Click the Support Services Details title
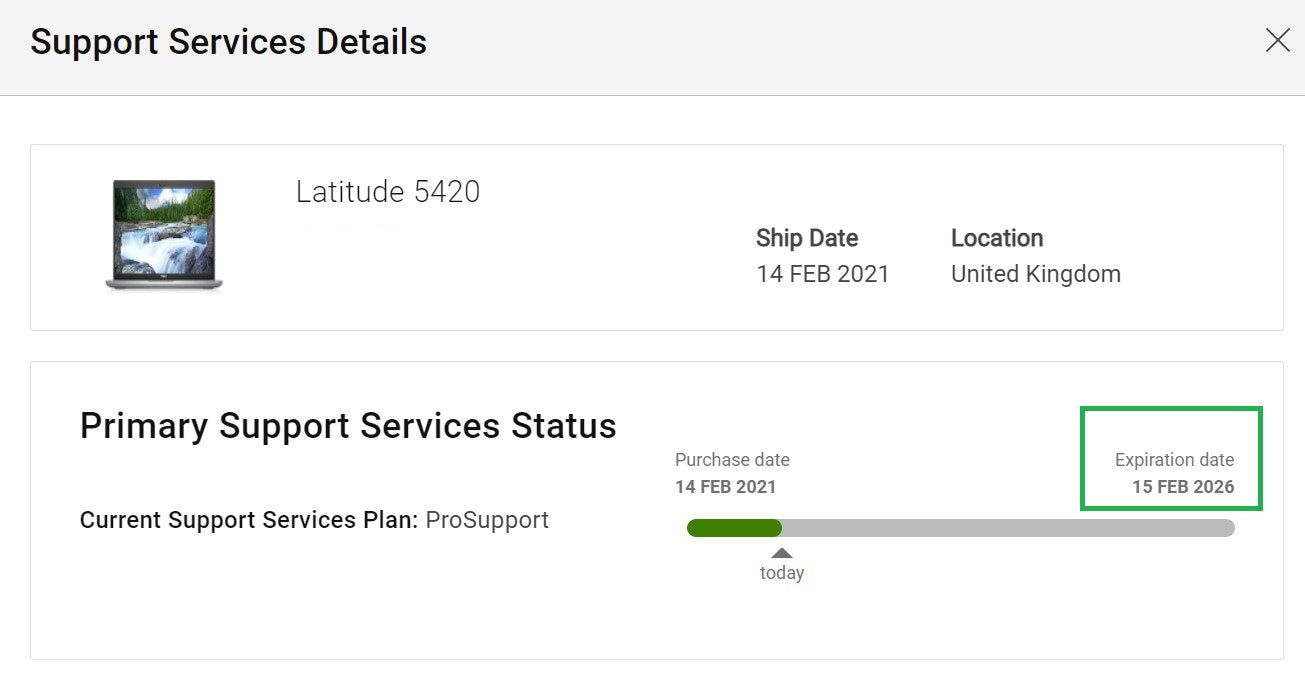1305x677 pixels. 228,42
